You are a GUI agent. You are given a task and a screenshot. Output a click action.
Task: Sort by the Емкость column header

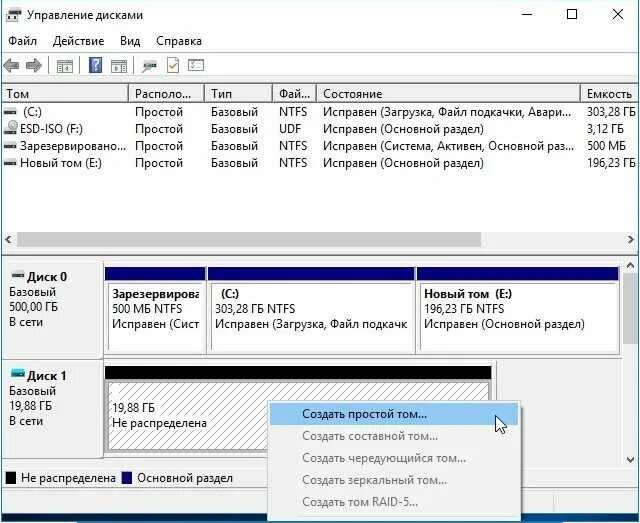[x=610, y=94]
